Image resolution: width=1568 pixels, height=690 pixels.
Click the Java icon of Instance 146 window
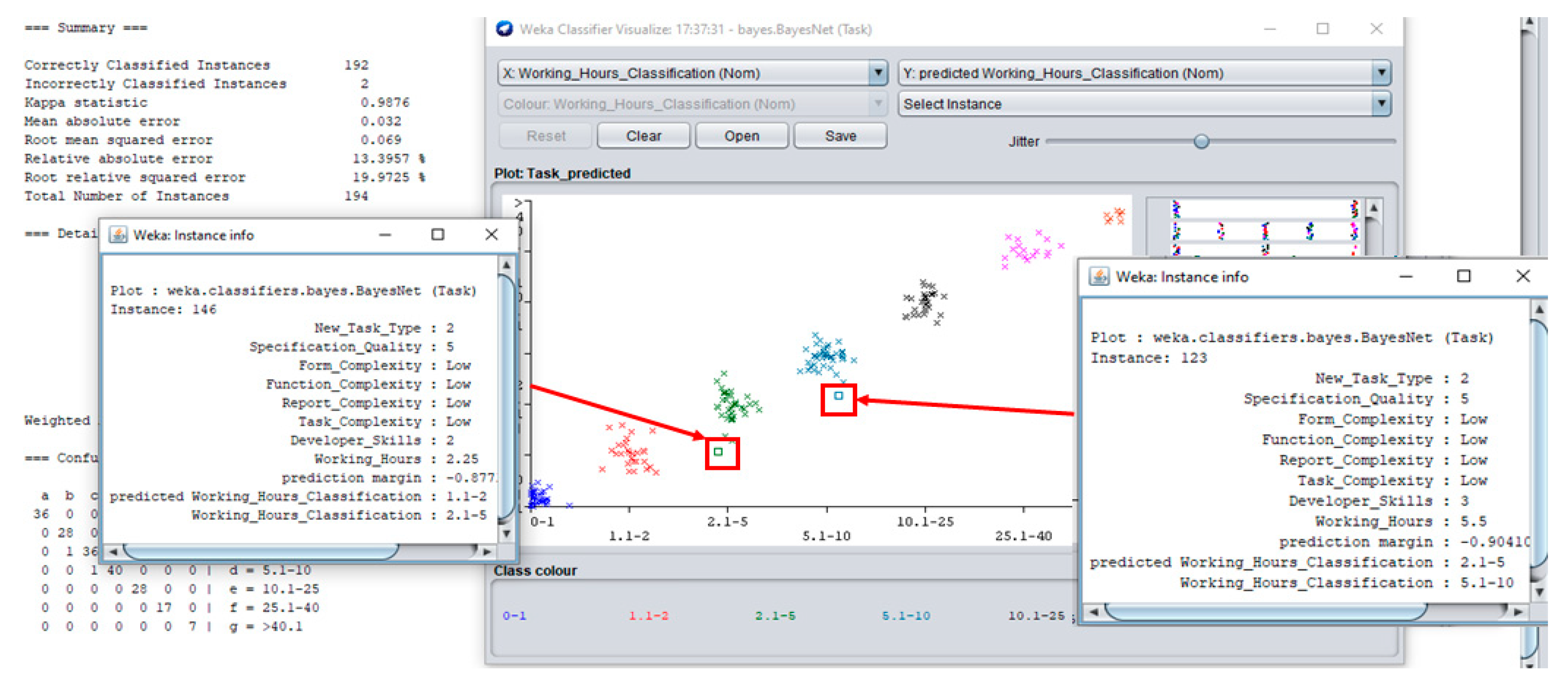[x=117, y=235]
